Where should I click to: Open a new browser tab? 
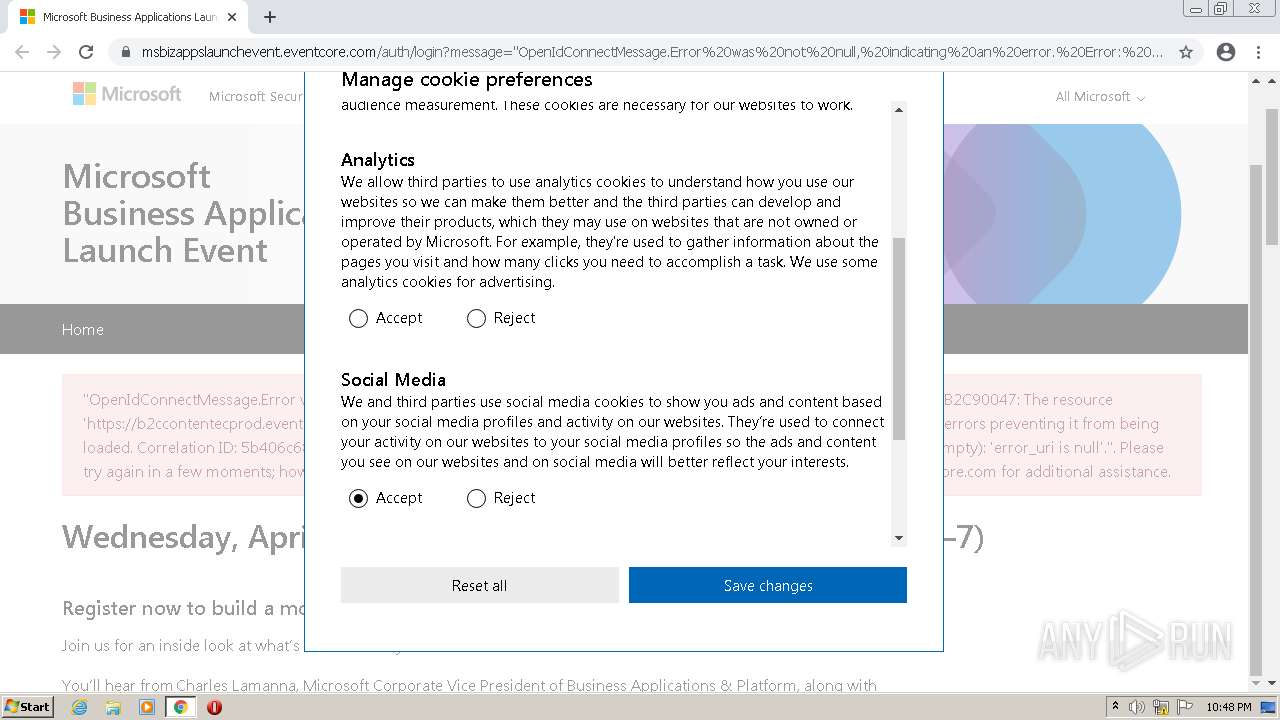click(270, 17)
